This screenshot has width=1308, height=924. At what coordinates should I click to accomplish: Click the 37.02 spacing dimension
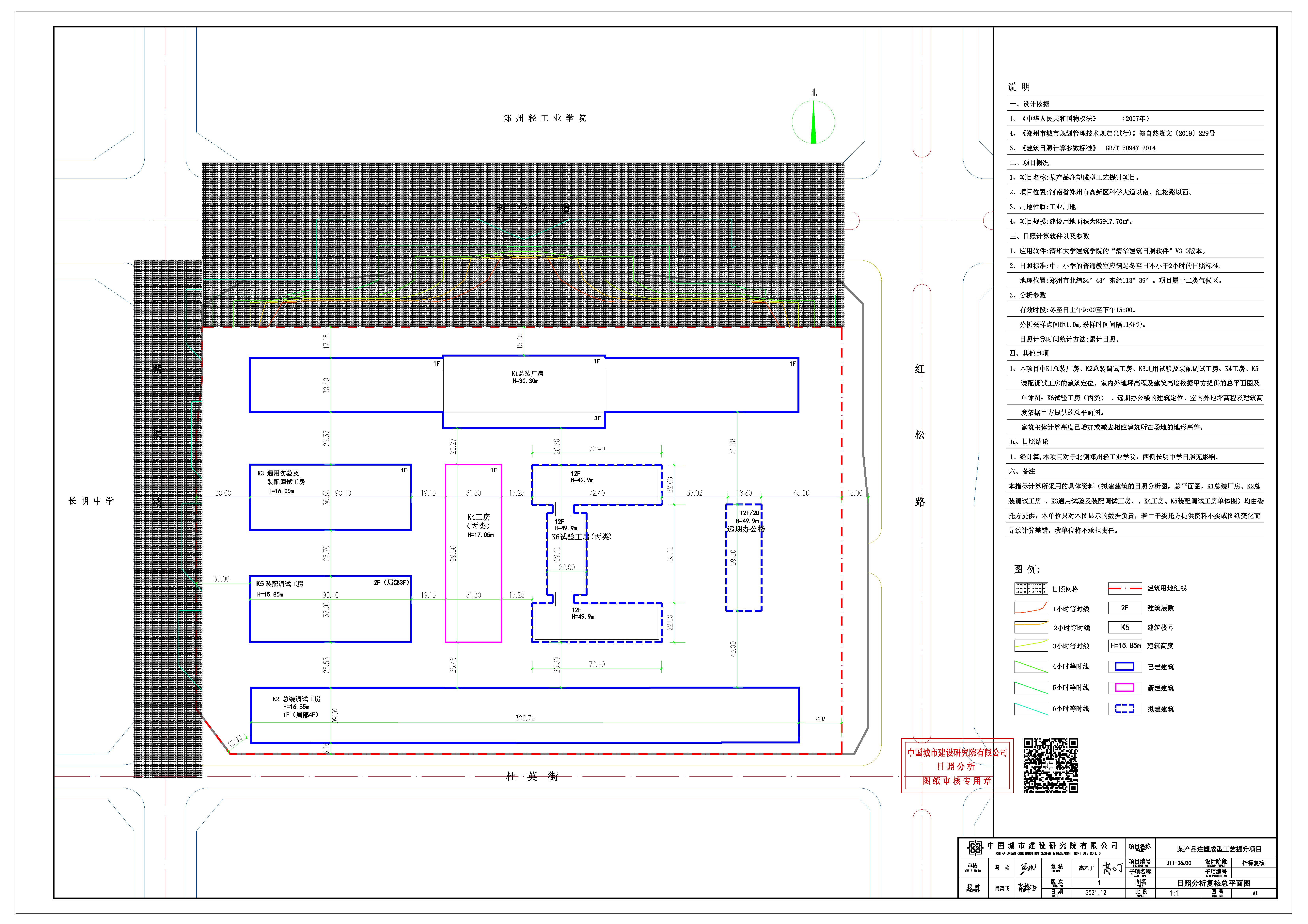694,493
